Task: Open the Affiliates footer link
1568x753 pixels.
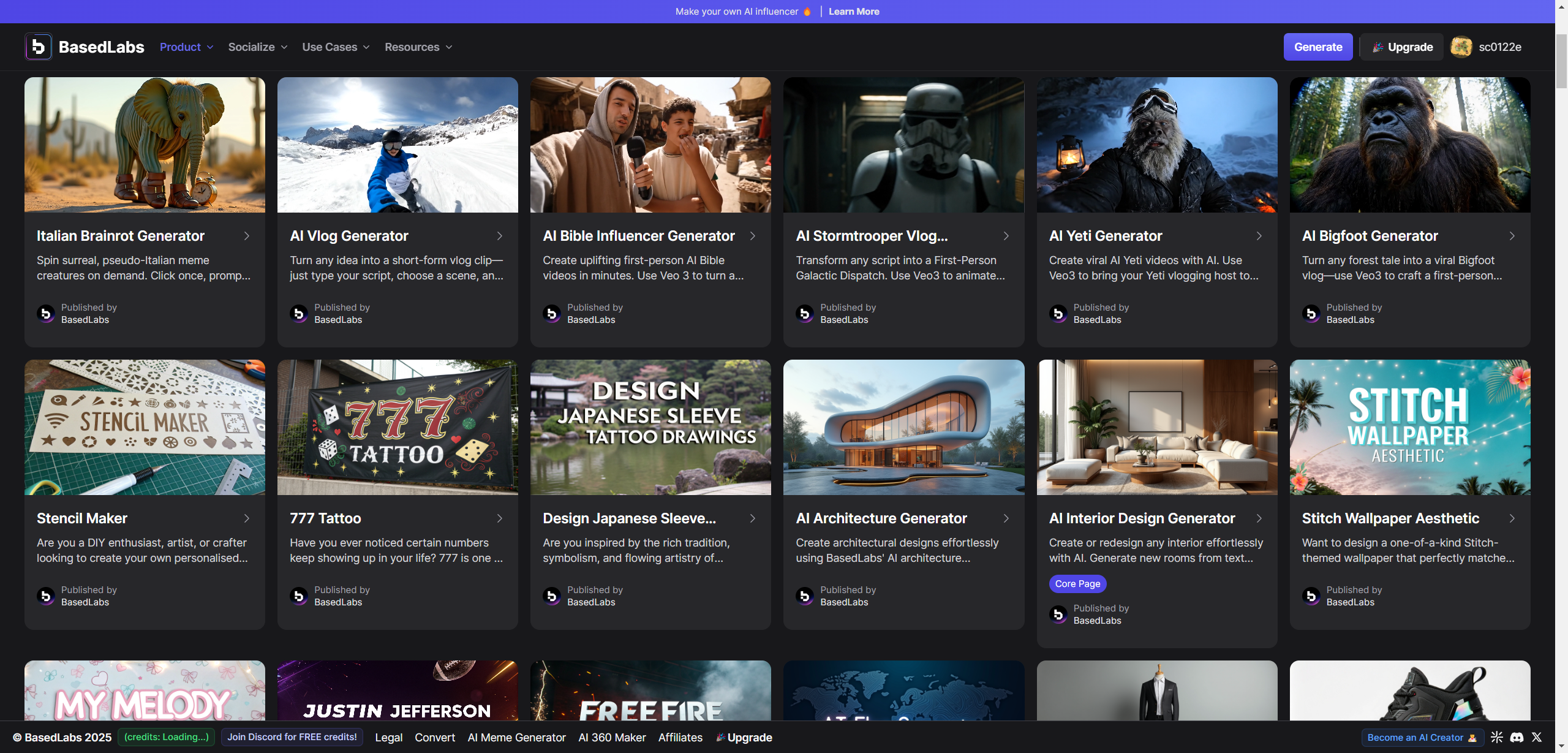Action: click(680, 738)
